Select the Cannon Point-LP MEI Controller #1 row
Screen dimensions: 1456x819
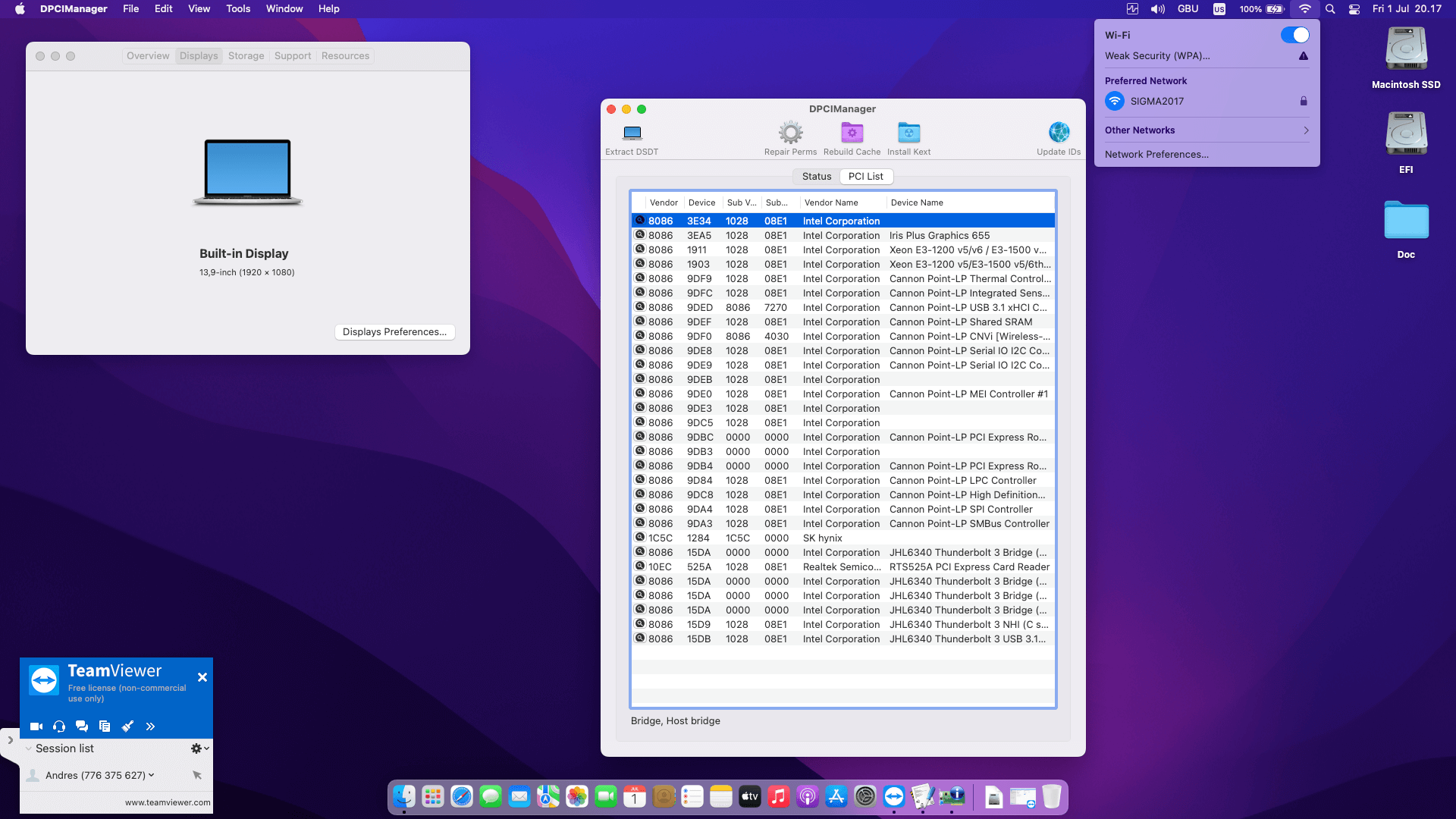[x=843, y=394]
